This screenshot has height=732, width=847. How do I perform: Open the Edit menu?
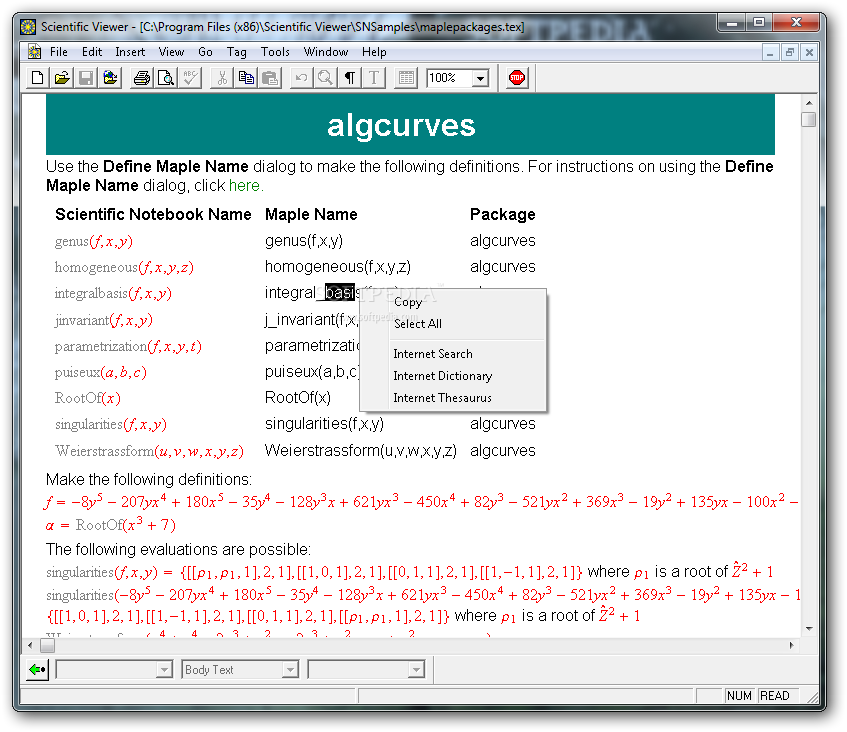(92, 52)
